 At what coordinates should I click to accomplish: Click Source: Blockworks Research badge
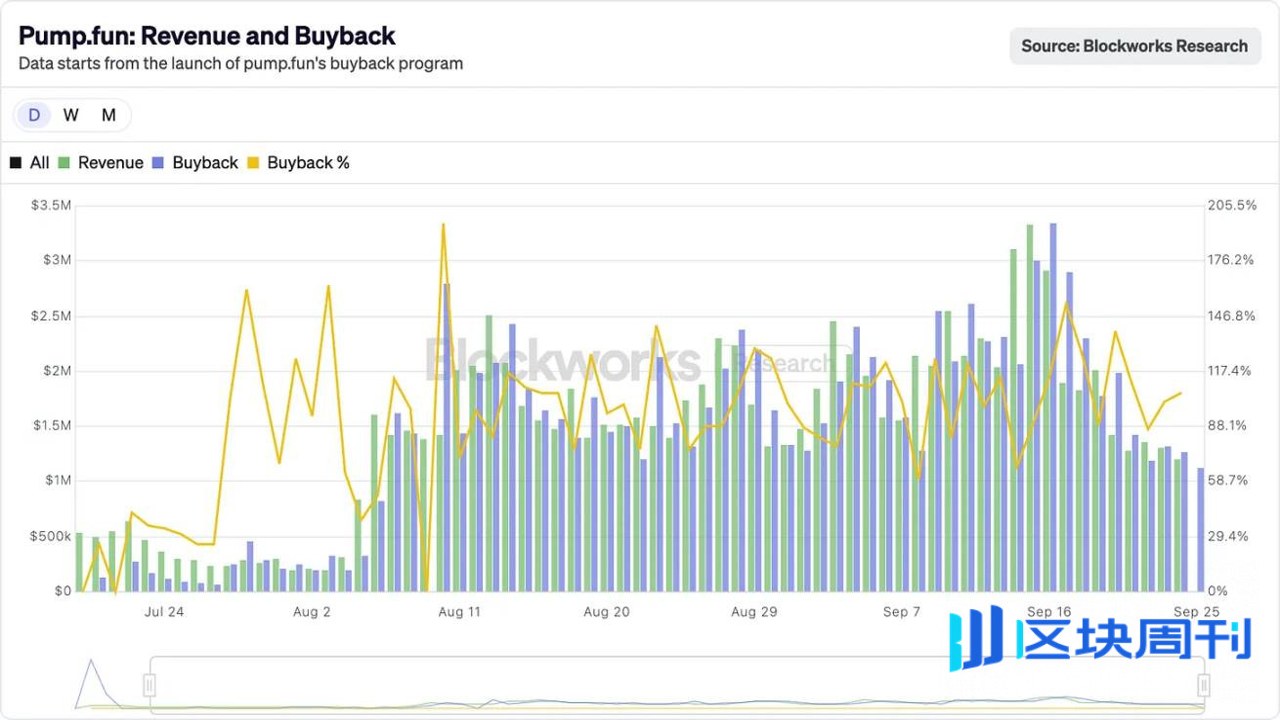click(x=1134, y=46)
